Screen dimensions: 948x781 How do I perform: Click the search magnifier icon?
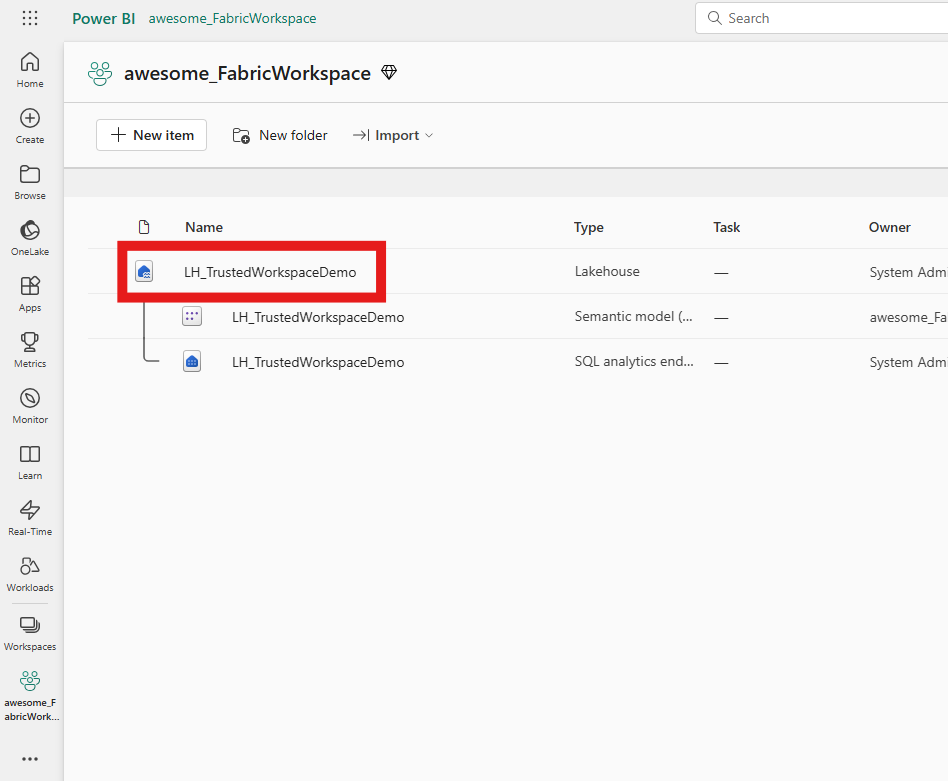tap(715, 18)
